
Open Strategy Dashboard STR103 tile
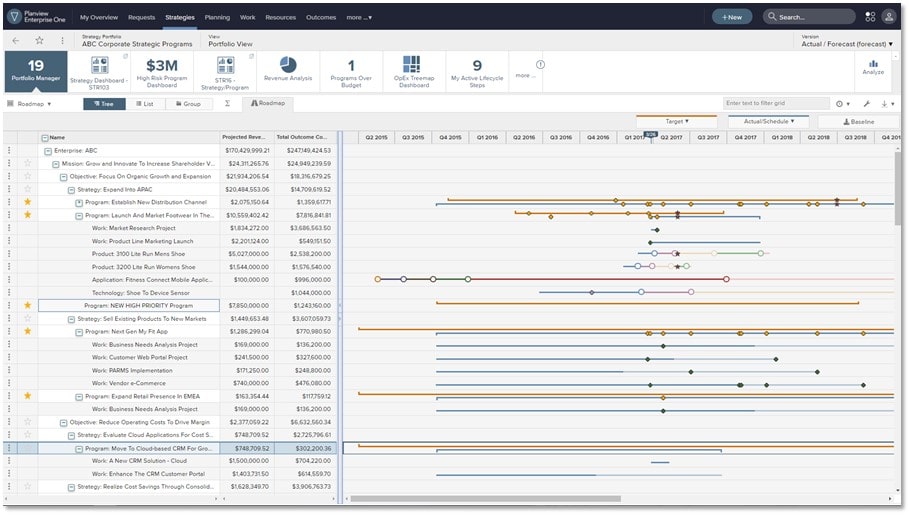pyautogui.click(x=99, y=71)
